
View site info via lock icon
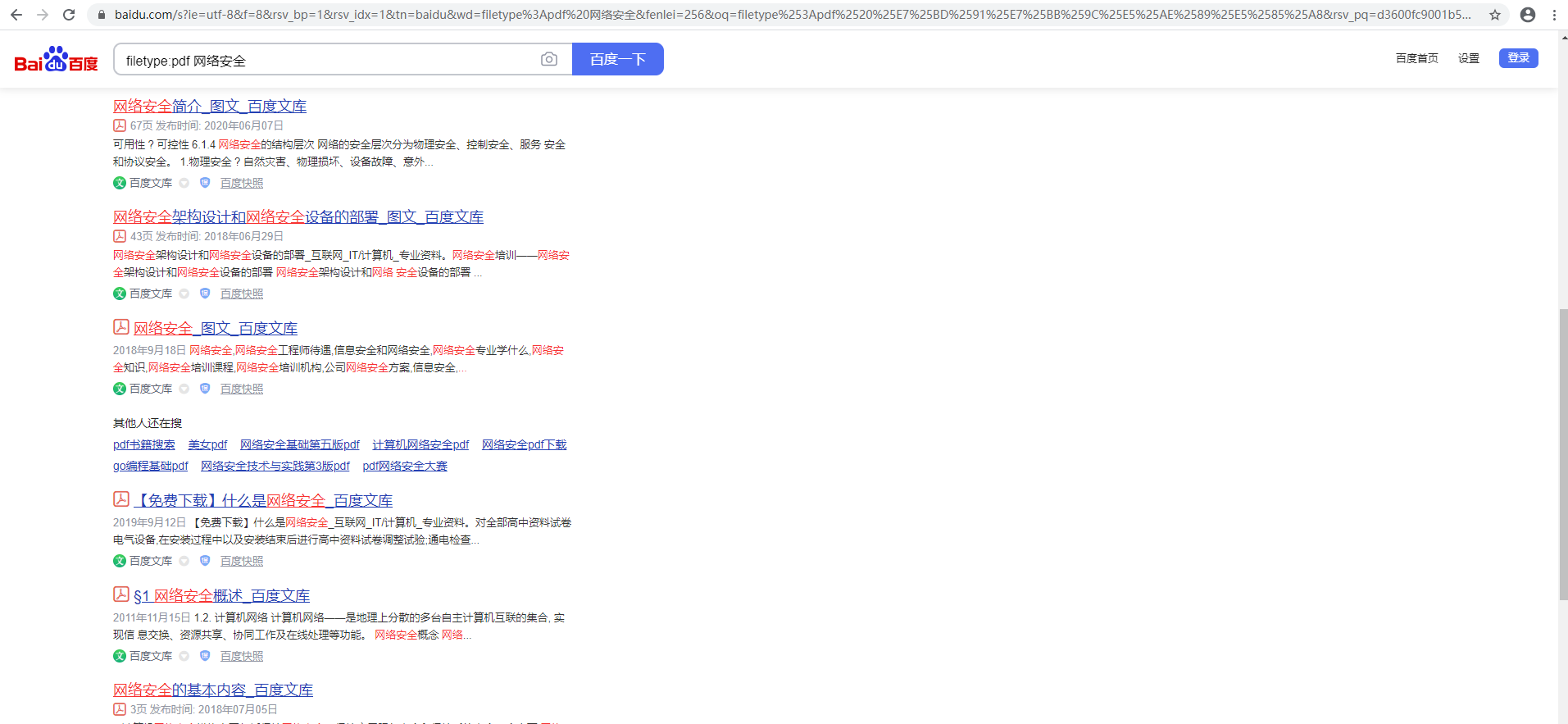click(x=102, y=15)
